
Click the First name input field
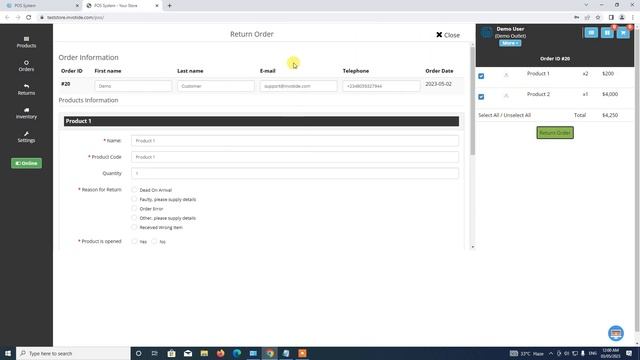click(133, 86)
